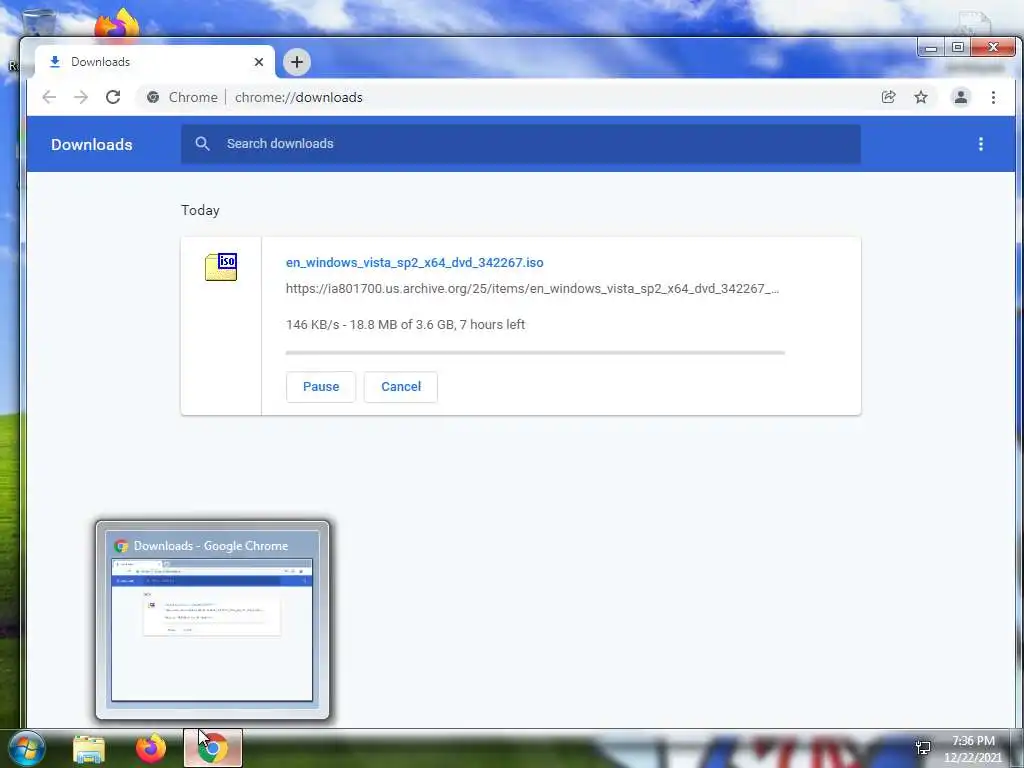The height and width of the screenshot is (768, 1024).
Task: Click the magnifier search icon
Action: tap(202, 144)
